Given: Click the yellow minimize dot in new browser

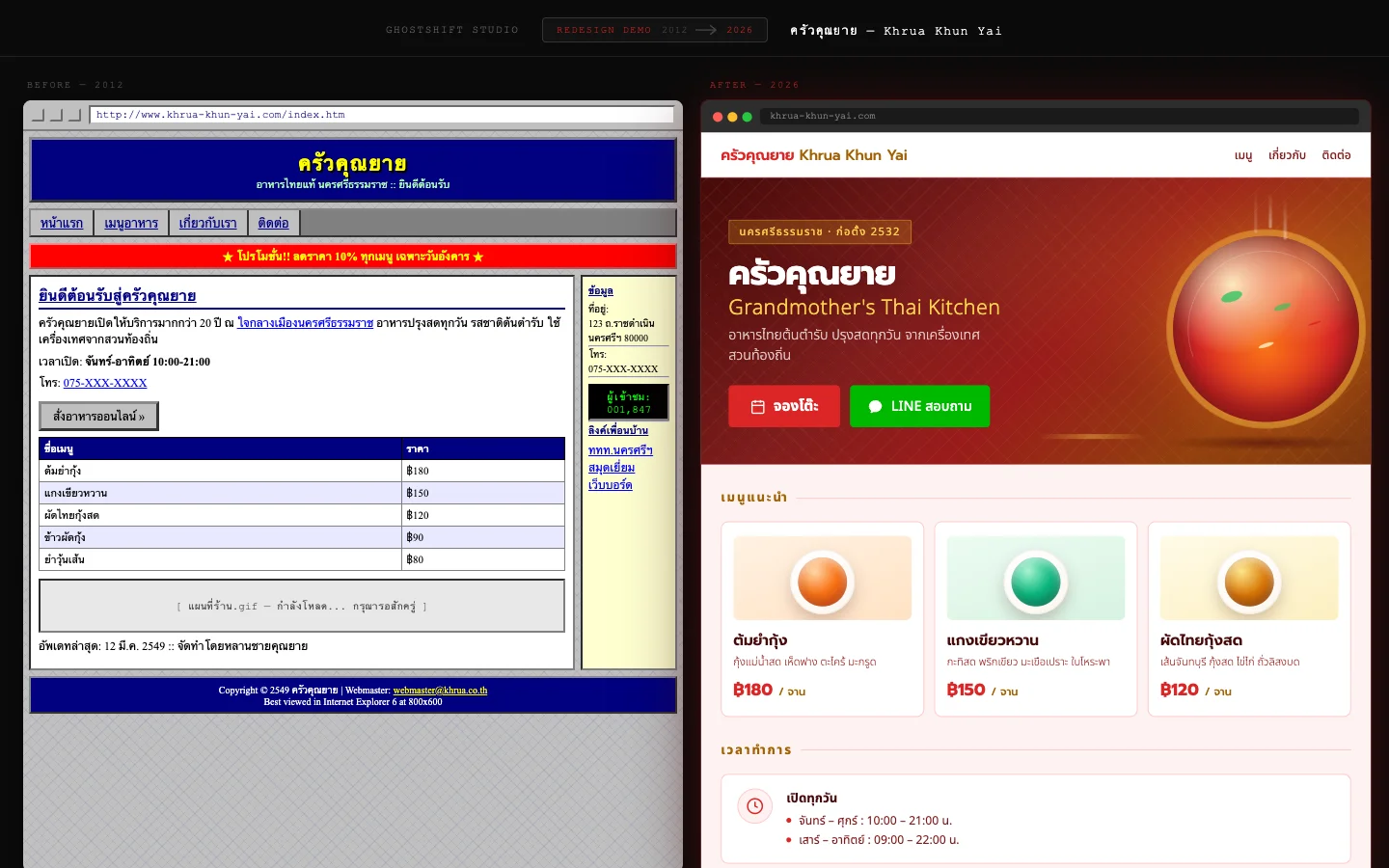Looking at the screenshot, I should click(x=732, y=117).
